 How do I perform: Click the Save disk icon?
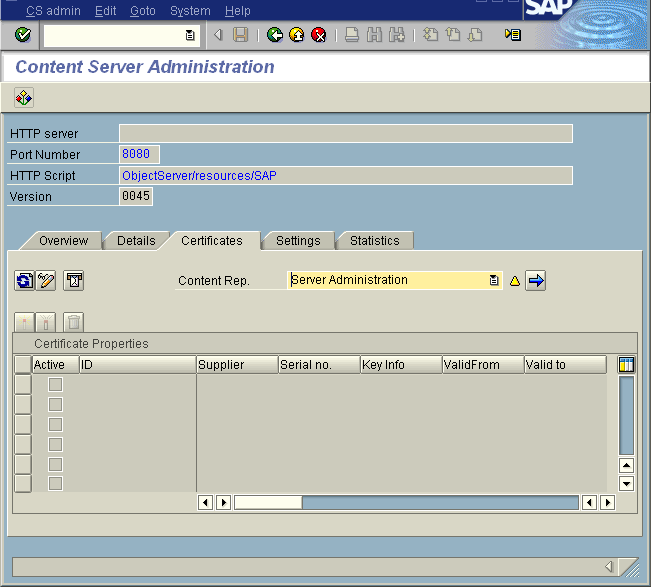point(240,35)
